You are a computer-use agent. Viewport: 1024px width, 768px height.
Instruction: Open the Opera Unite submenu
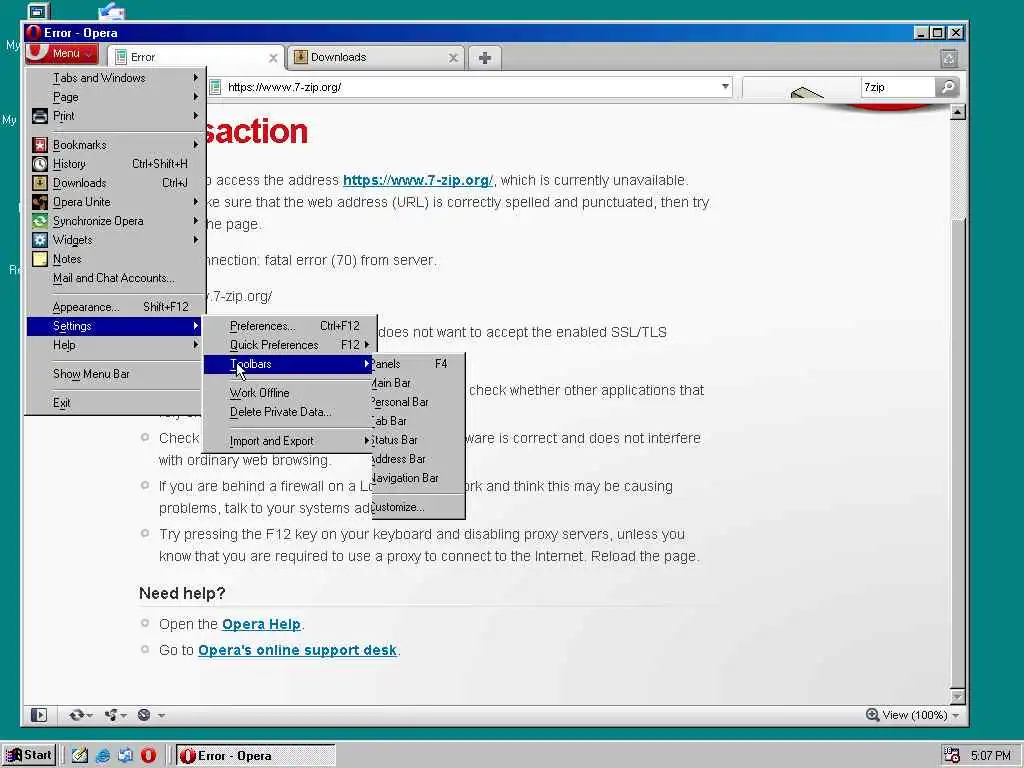pos(116,202)
